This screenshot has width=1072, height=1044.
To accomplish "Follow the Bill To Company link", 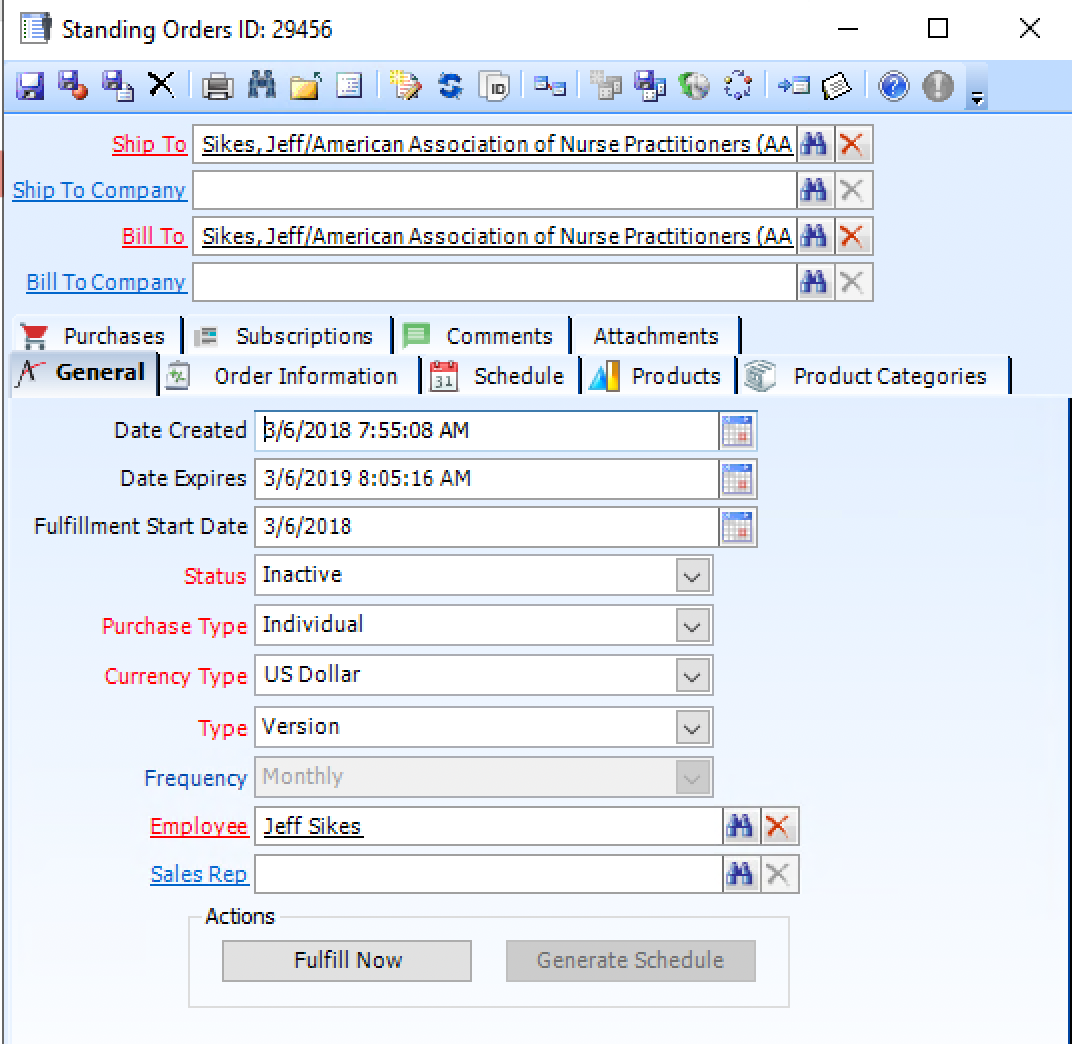I will pos(106,283).
